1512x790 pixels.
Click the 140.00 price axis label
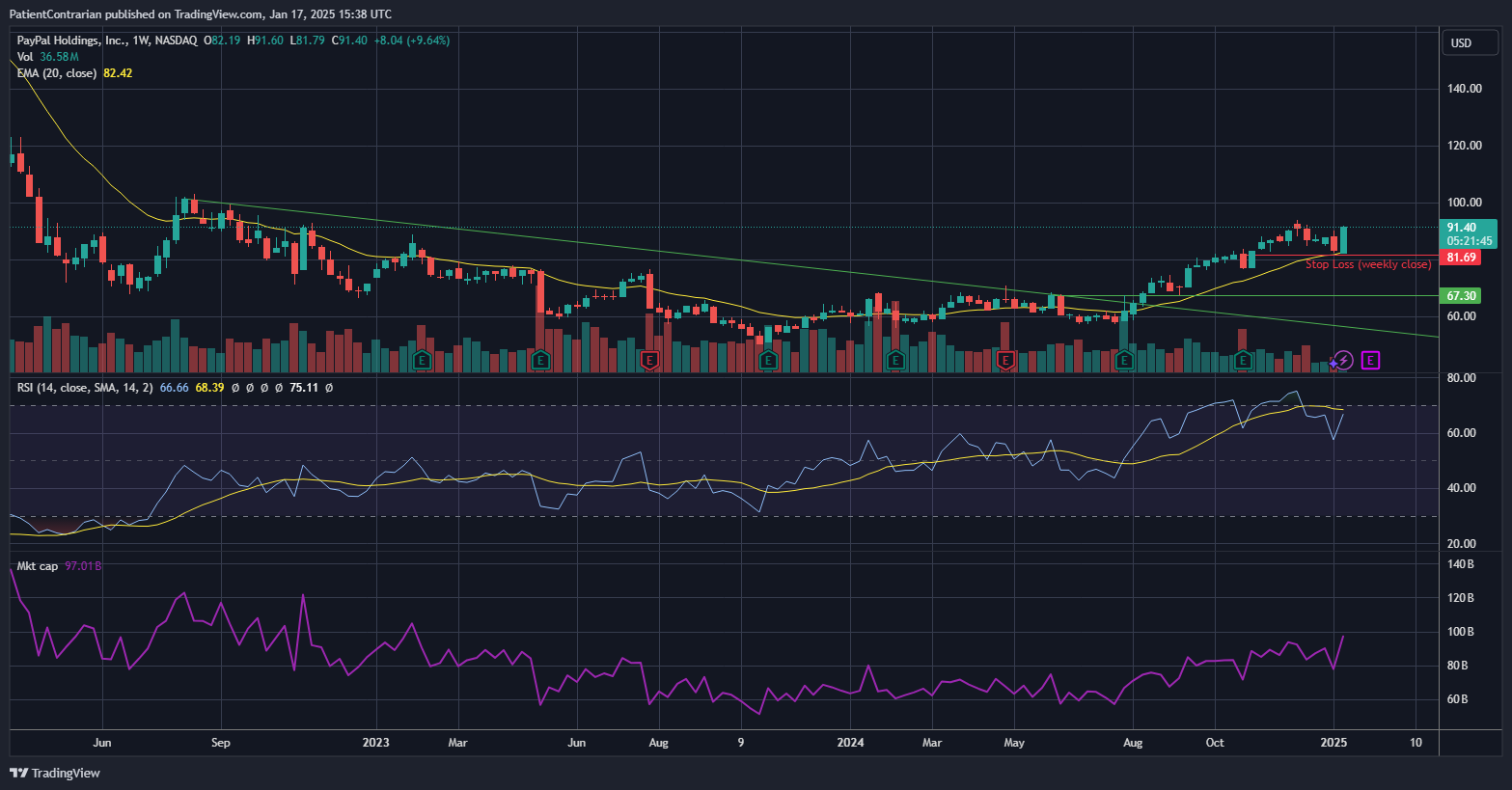[x=1465, y=89]
